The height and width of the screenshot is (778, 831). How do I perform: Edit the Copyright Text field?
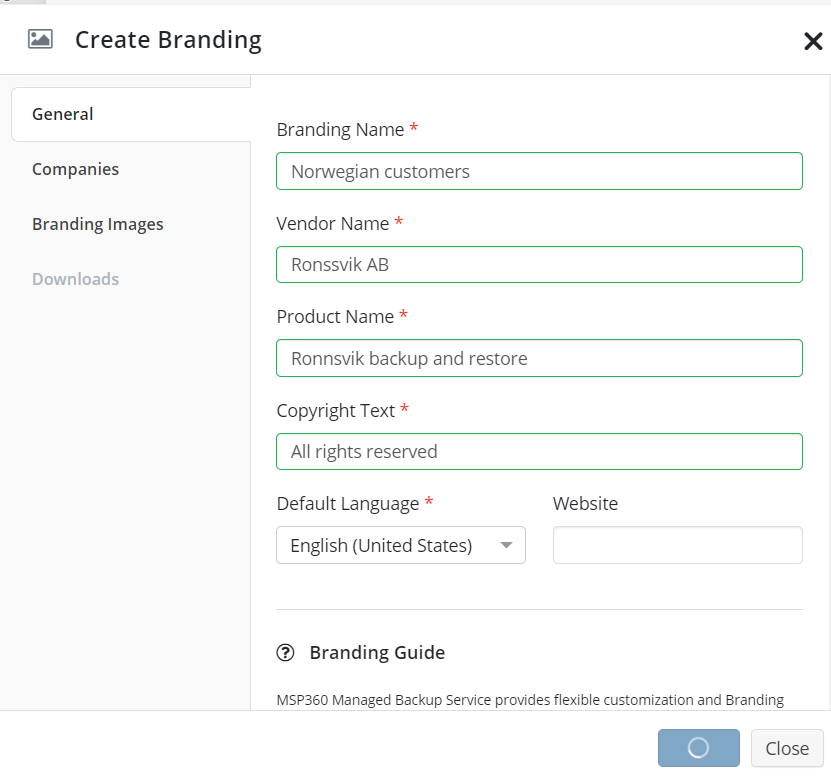(x=539, y=452)
